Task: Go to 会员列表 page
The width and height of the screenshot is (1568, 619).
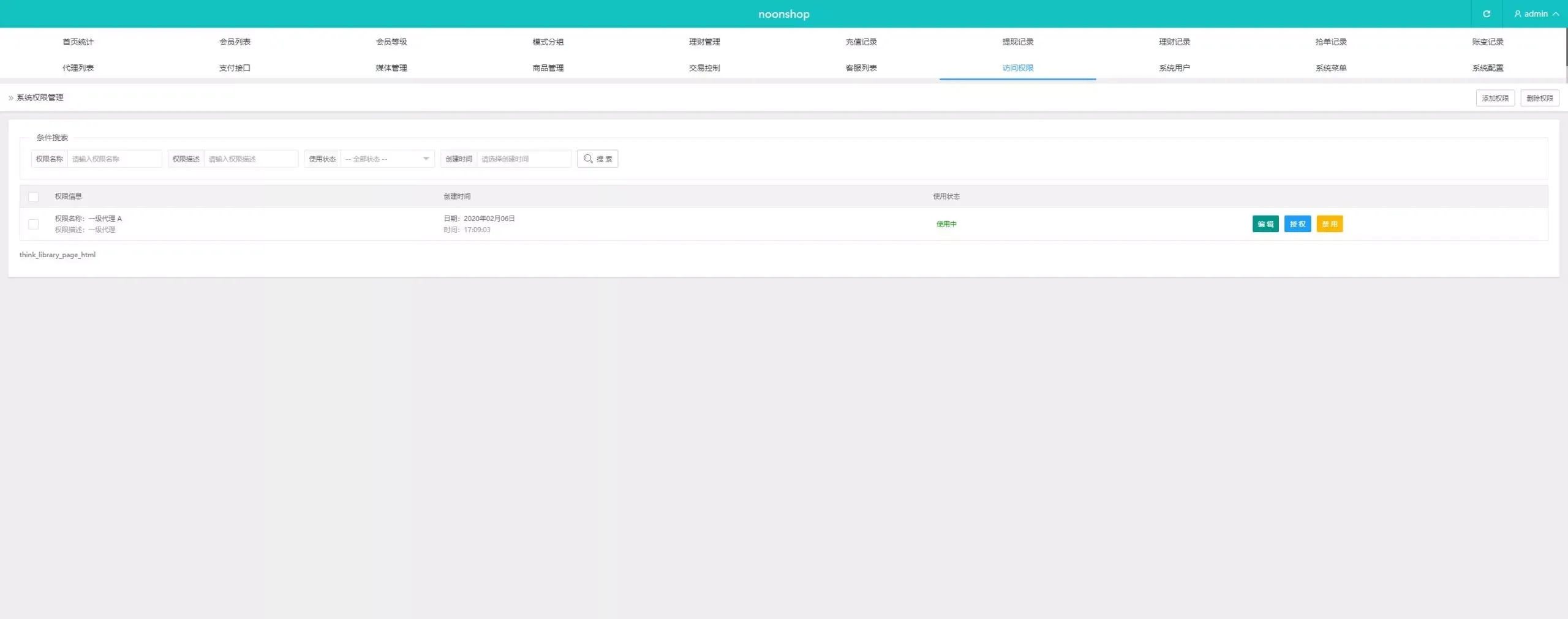Action: coord(235,42)
